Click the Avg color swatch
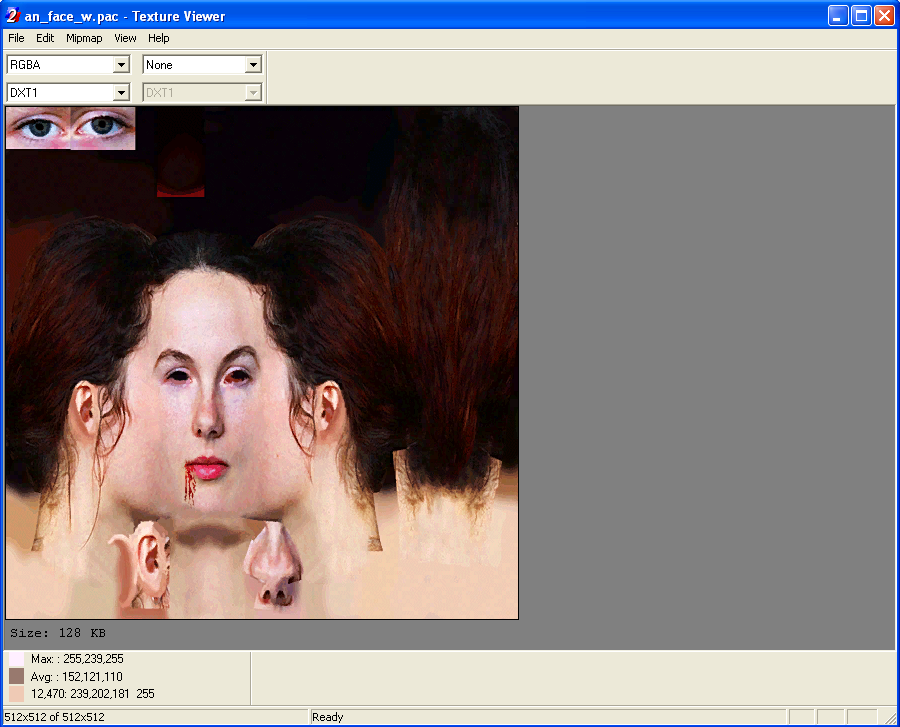900x727 pixels. (16, 677)
